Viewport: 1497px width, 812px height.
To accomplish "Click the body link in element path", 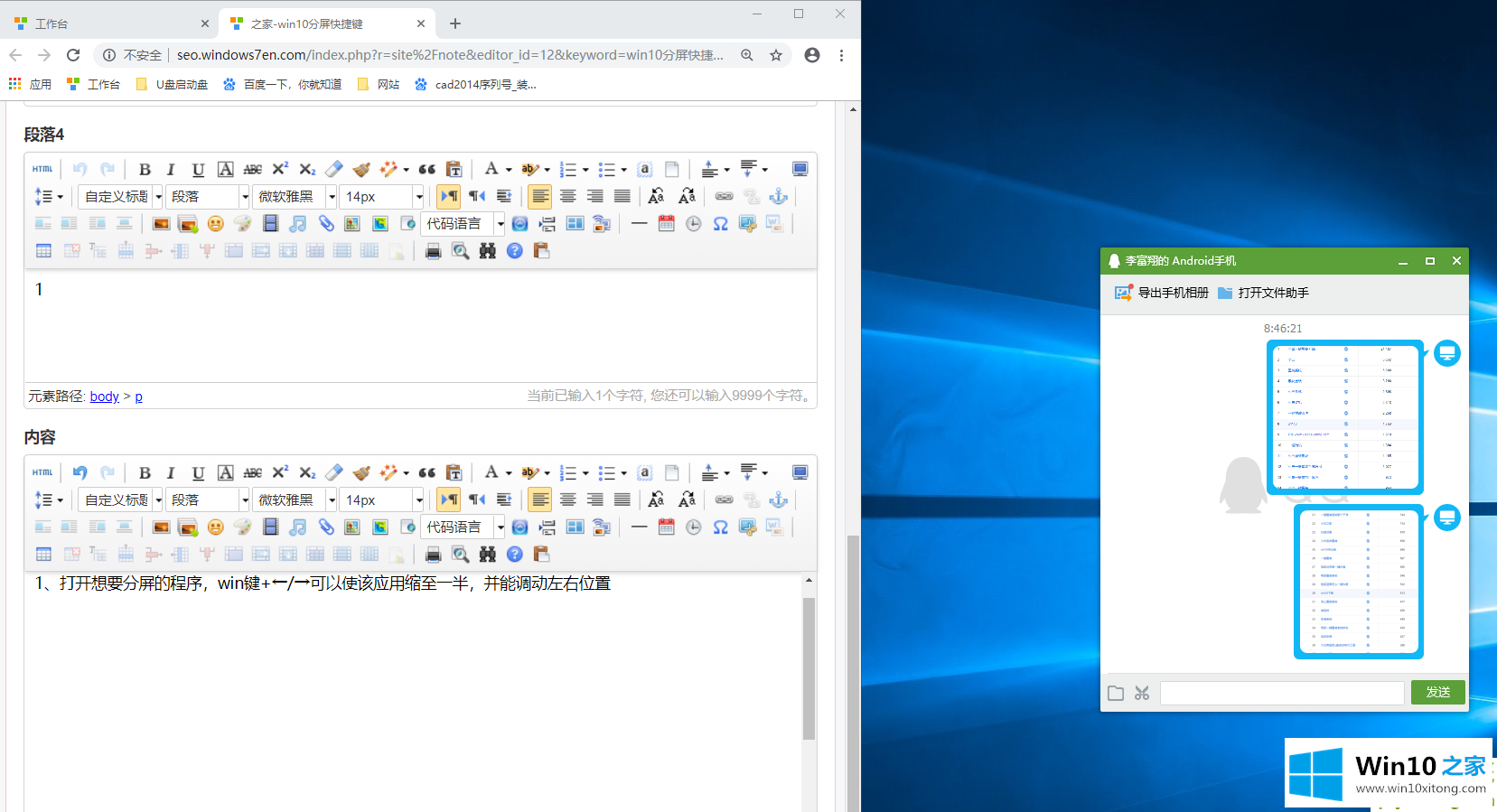I will point(104,397).
